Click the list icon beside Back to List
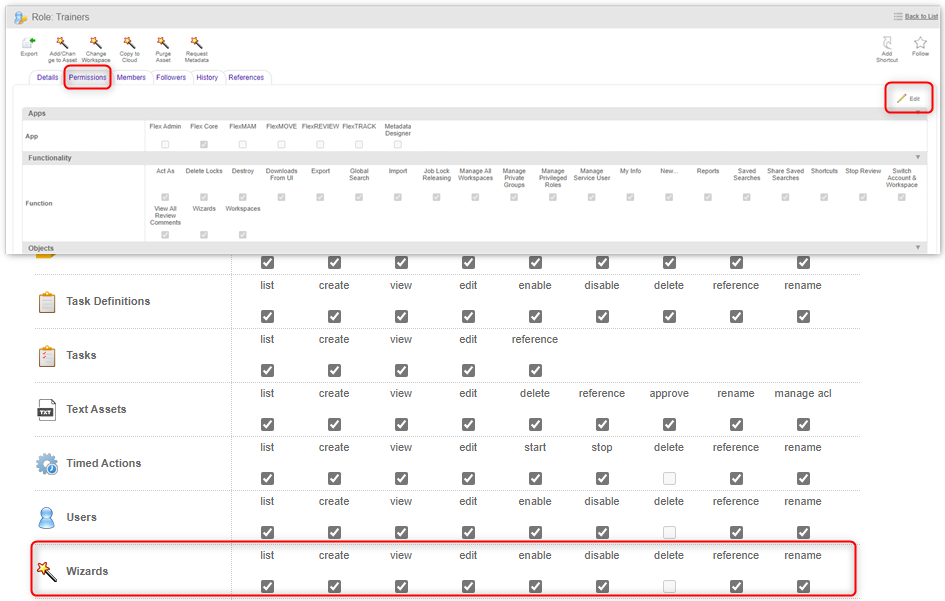Image resolution: width=945 pixels, height=601 pixels. pyautogui.click(x=898, y=17)
